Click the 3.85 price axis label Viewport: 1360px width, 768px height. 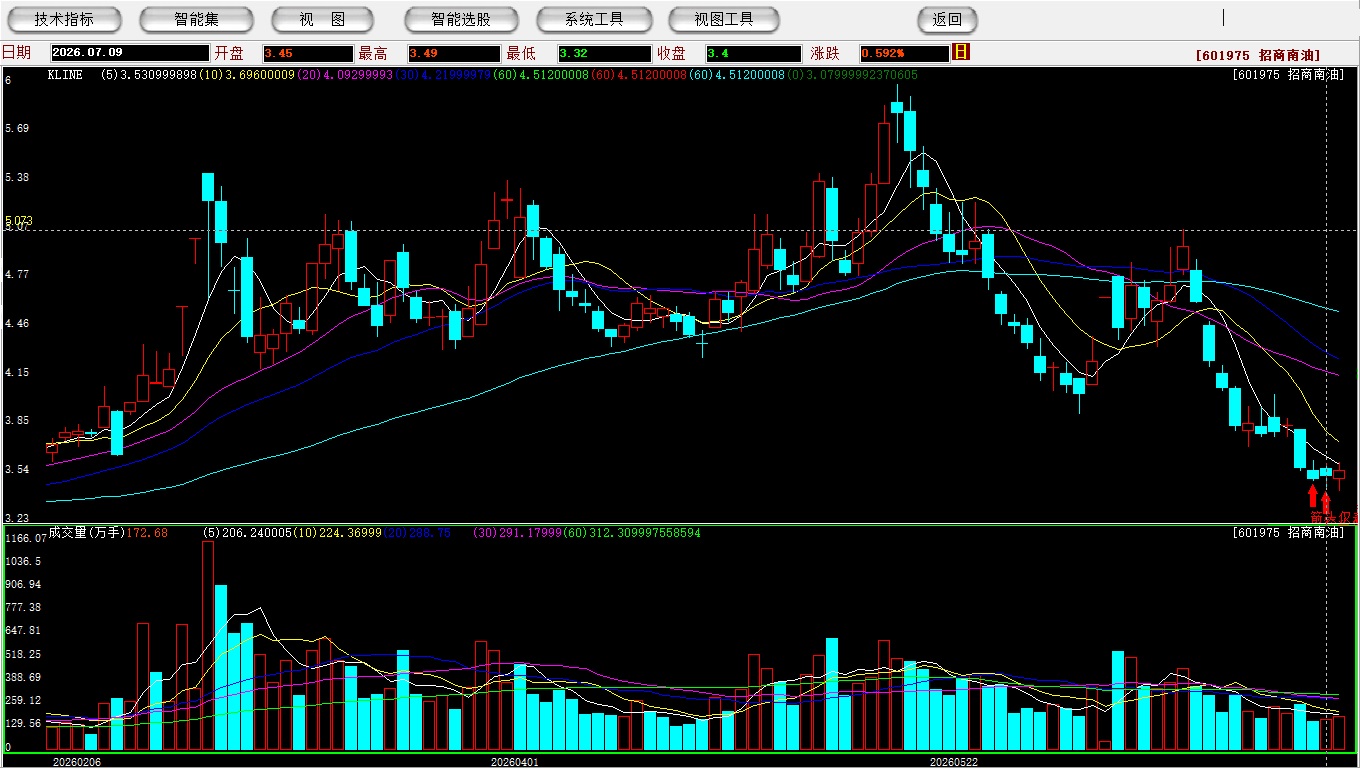click(x=17, y=421)
